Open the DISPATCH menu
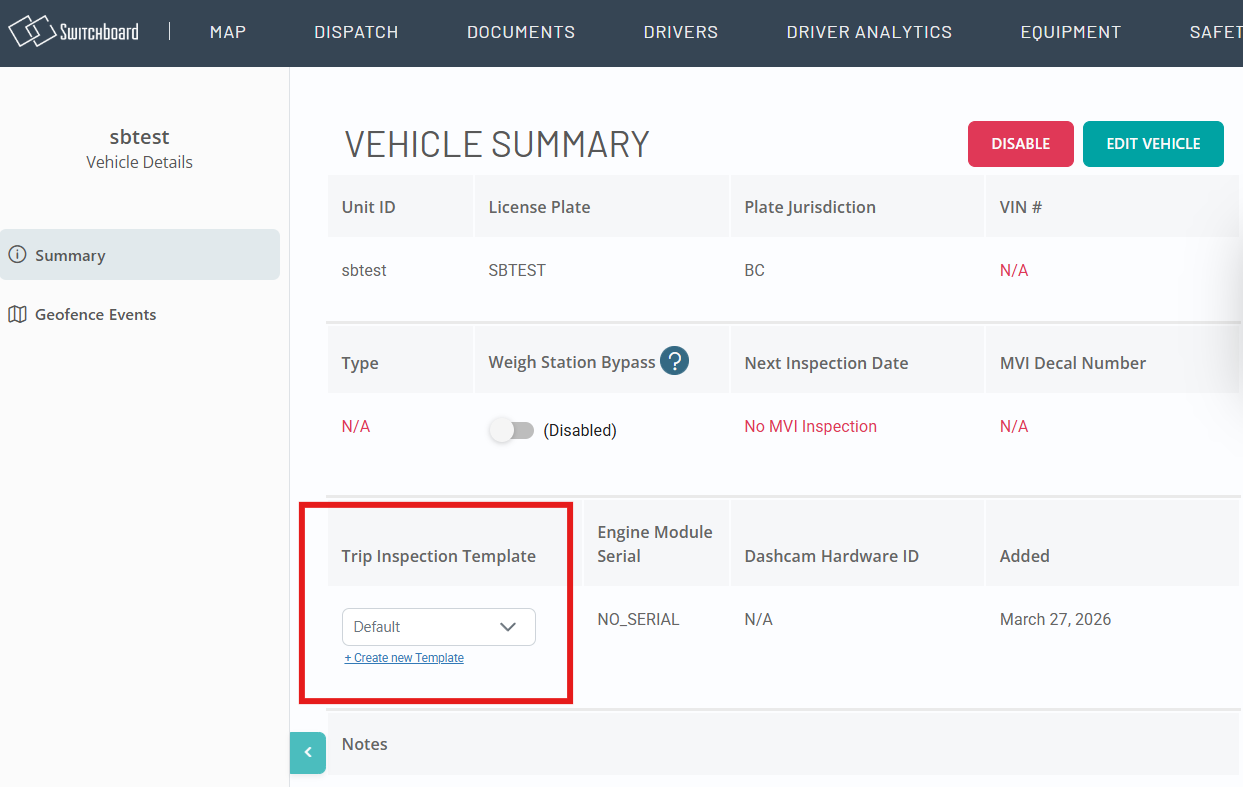The width and height of the screenshot is (1243, 787). tap(356, 32)
